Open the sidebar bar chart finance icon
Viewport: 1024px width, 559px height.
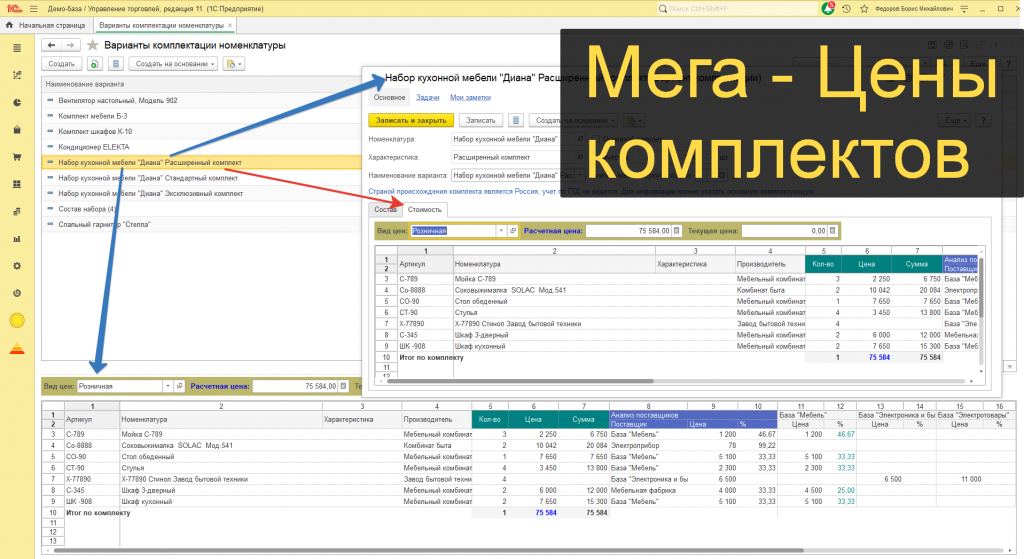click(17, 239)
